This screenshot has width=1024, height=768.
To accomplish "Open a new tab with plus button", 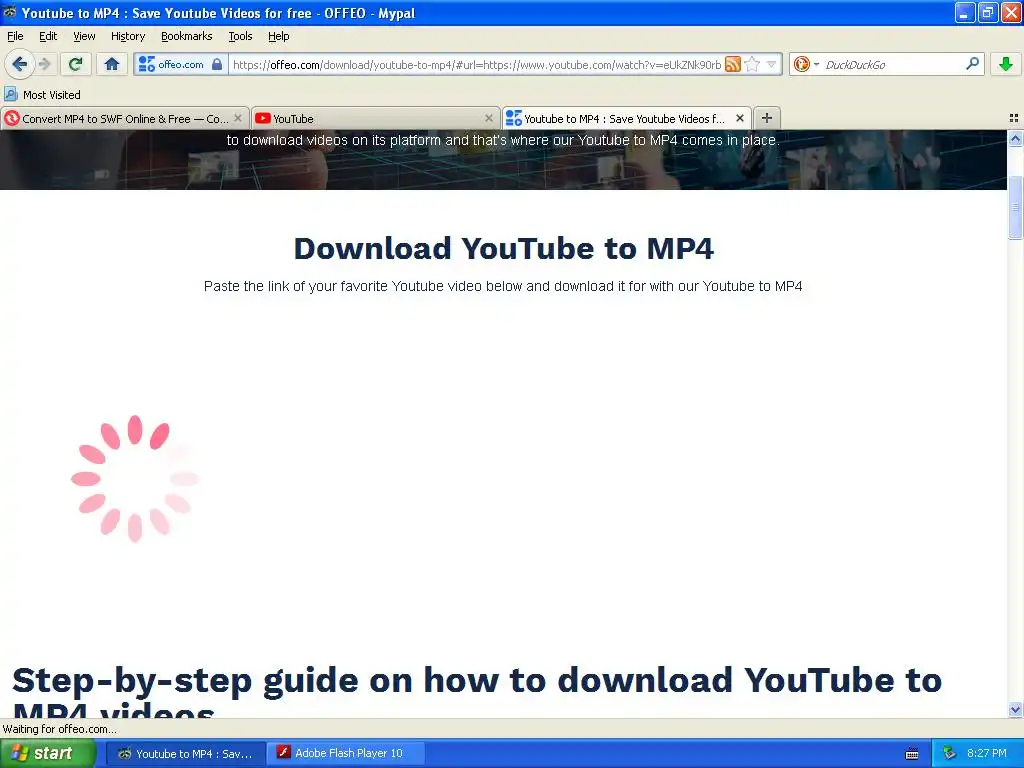I will [767, 118].
